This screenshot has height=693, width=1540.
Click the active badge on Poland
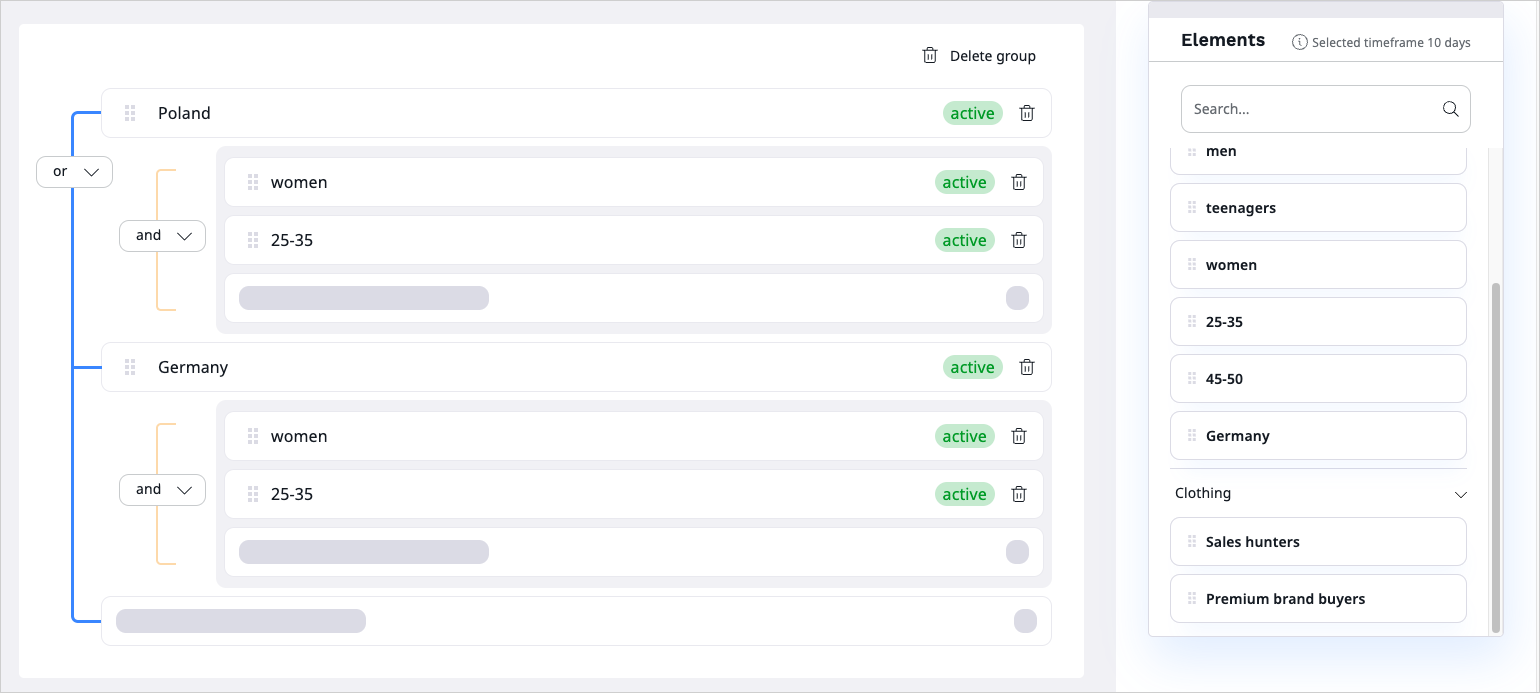tap(972, 113)
